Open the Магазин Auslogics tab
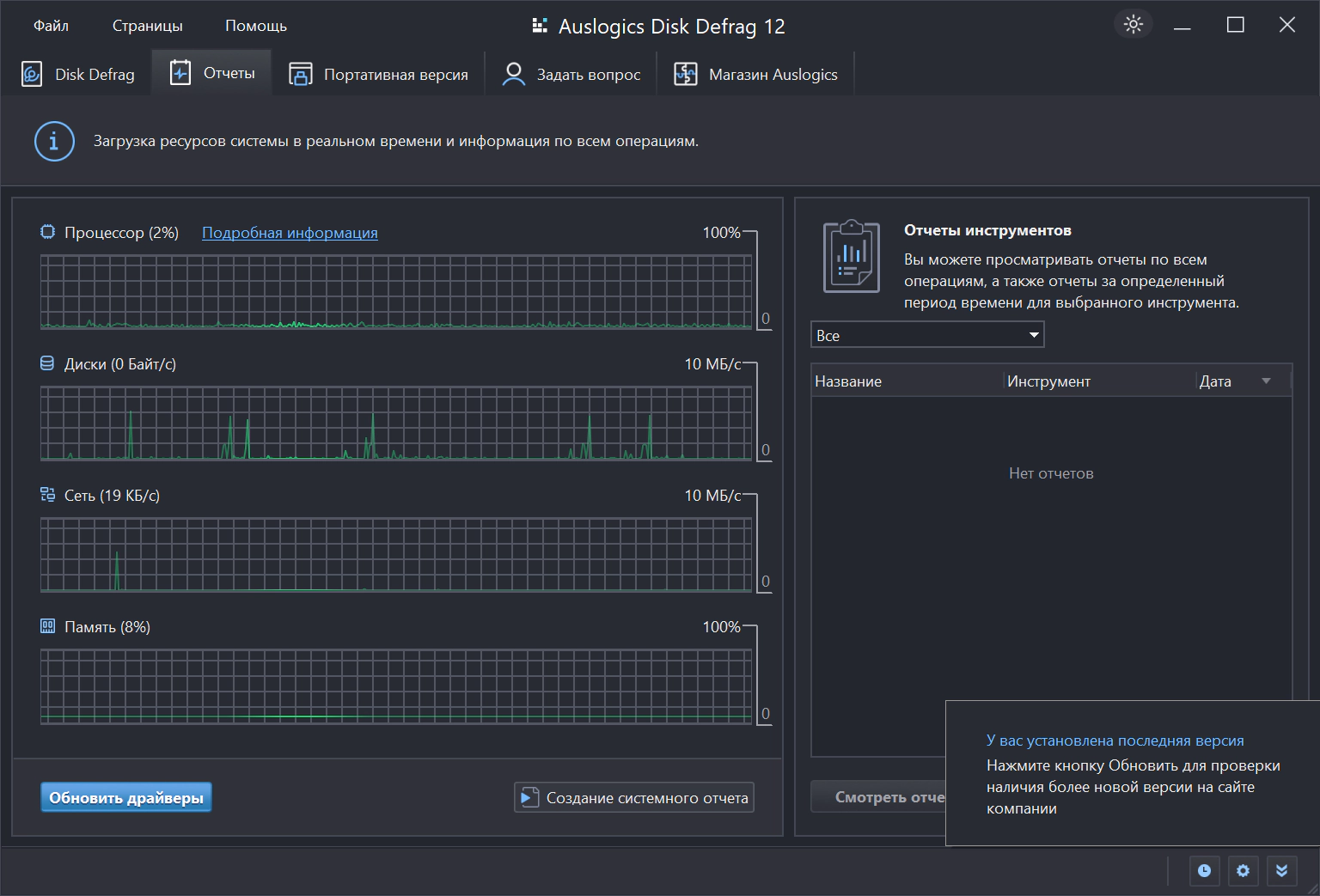Image resolution: width=1320 pixels, height=896 pixels. coord(756,74)
